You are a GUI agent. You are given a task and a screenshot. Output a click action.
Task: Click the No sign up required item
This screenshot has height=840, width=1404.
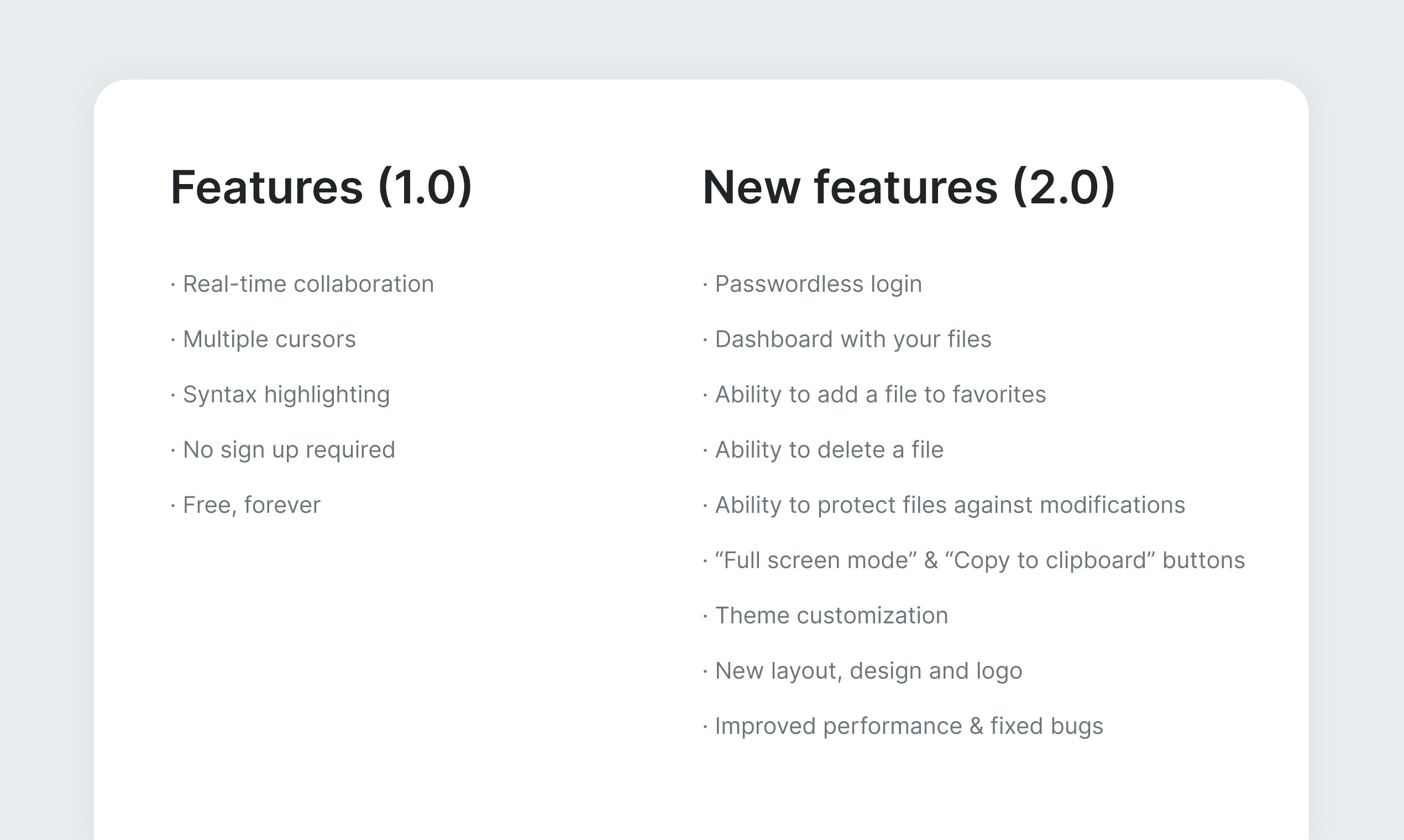pos(283,449)
